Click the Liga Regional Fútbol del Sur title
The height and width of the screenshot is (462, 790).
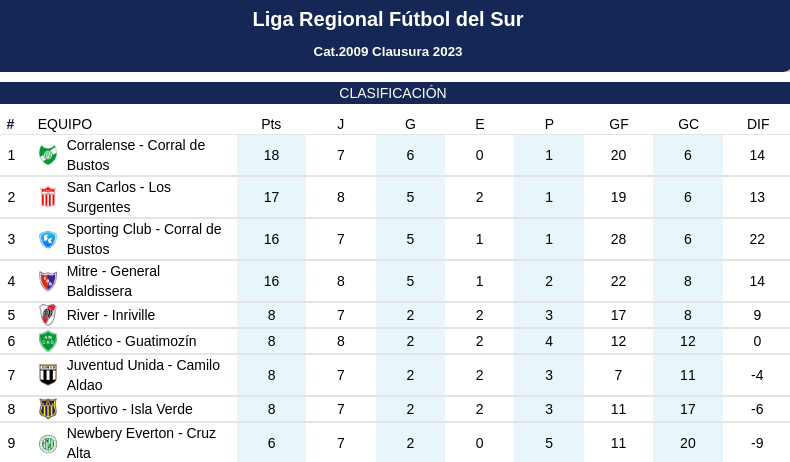tap(388, 19)
